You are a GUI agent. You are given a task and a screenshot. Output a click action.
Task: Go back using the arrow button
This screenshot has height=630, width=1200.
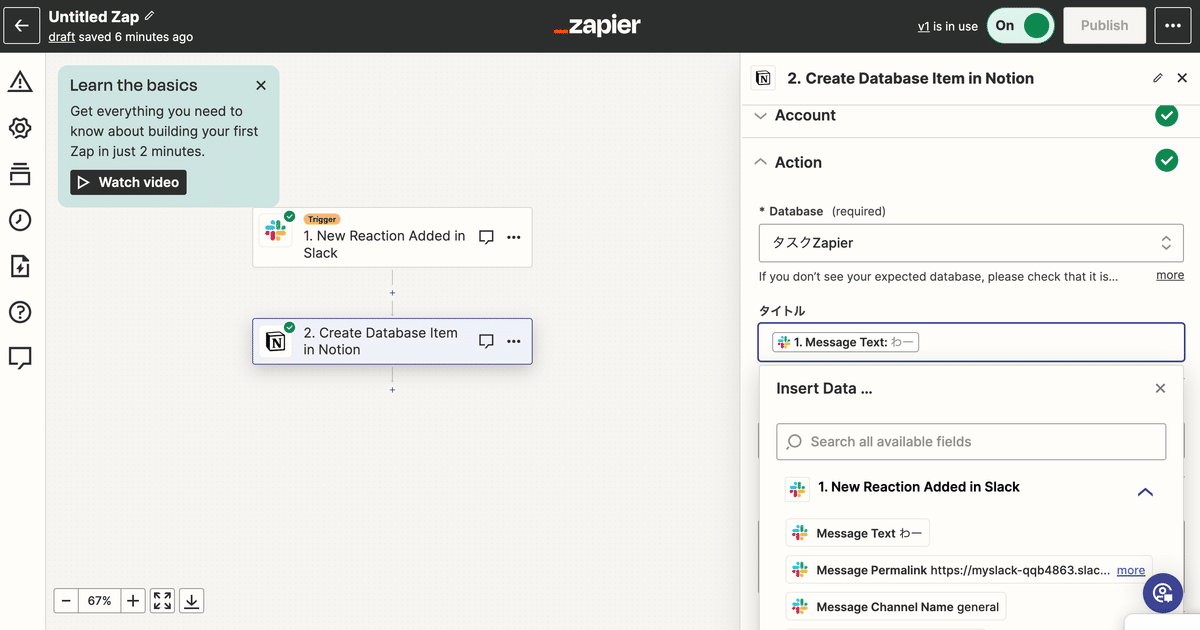(x=22, y=26)
